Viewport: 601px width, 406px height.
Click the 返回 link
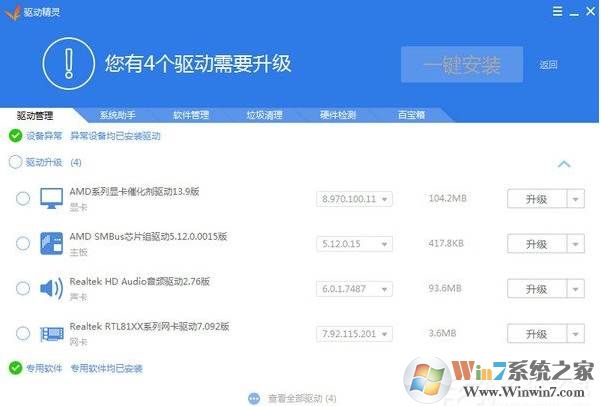pos(548,65)
